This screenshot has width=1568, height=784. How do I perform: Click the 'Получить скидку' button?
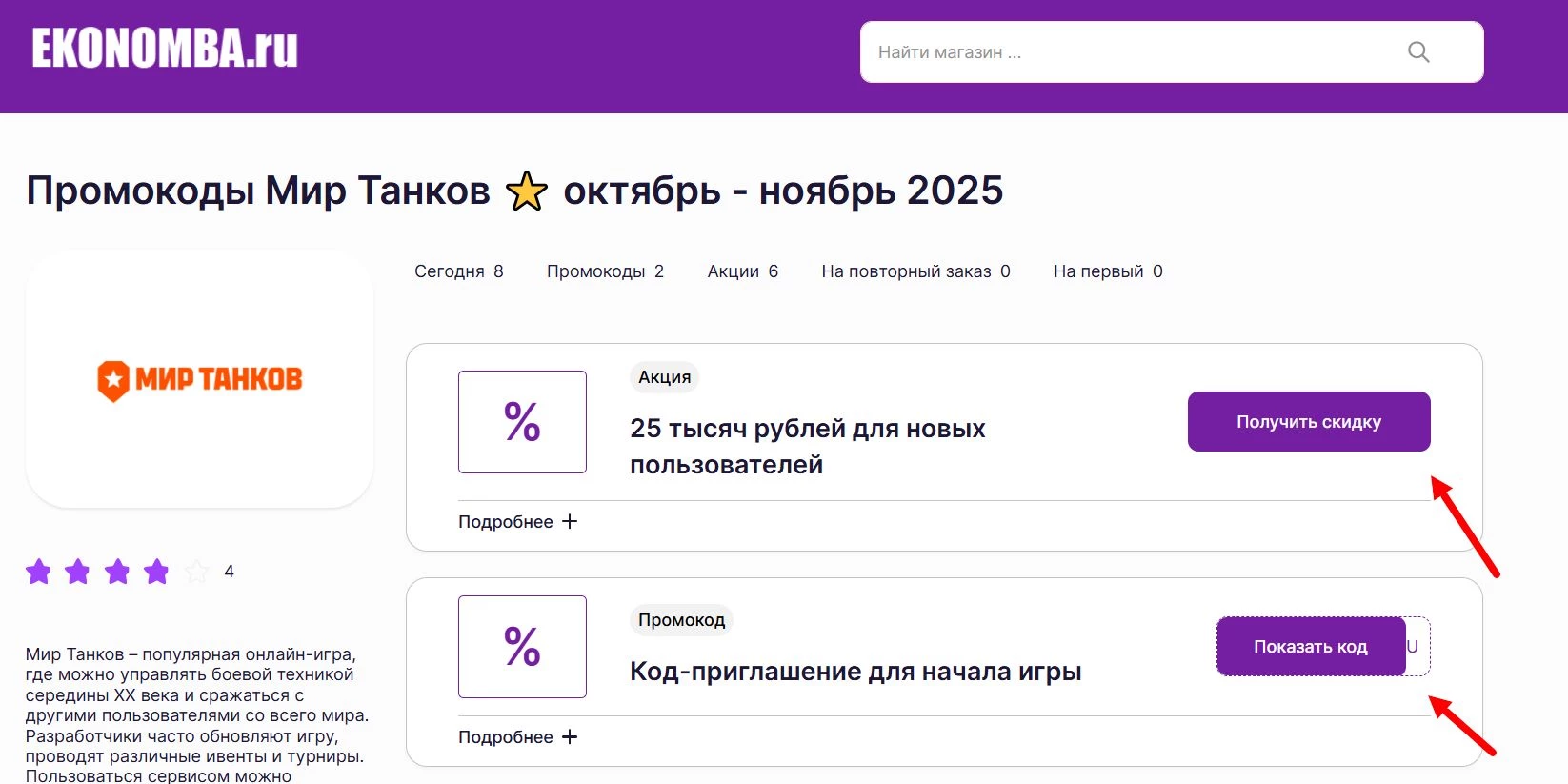(x=1309, y=421)
